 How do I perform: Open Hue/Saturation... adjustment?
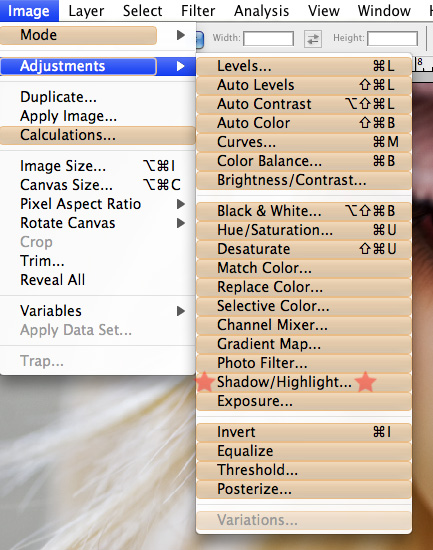click(304, 230)
